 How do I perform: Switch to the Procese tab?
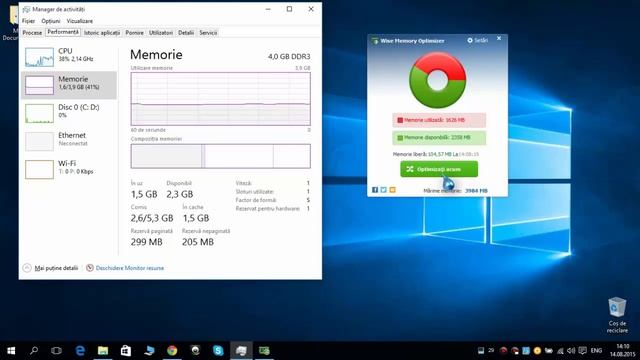coord(32,33)
